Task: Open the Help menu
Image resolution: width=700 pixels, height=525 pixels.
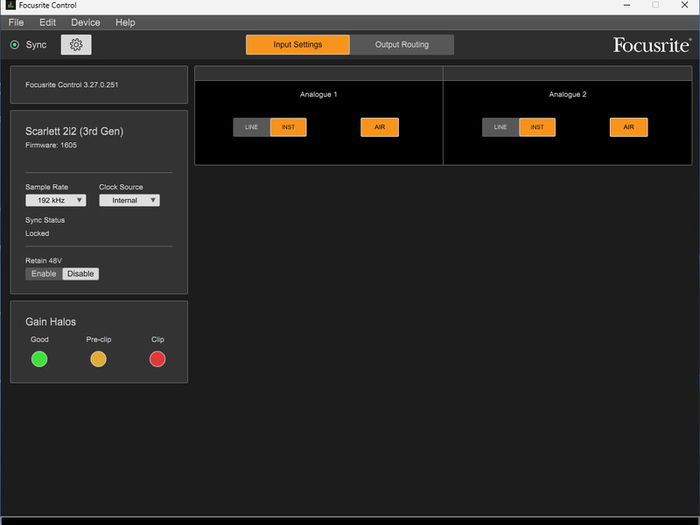Action: 125,22
